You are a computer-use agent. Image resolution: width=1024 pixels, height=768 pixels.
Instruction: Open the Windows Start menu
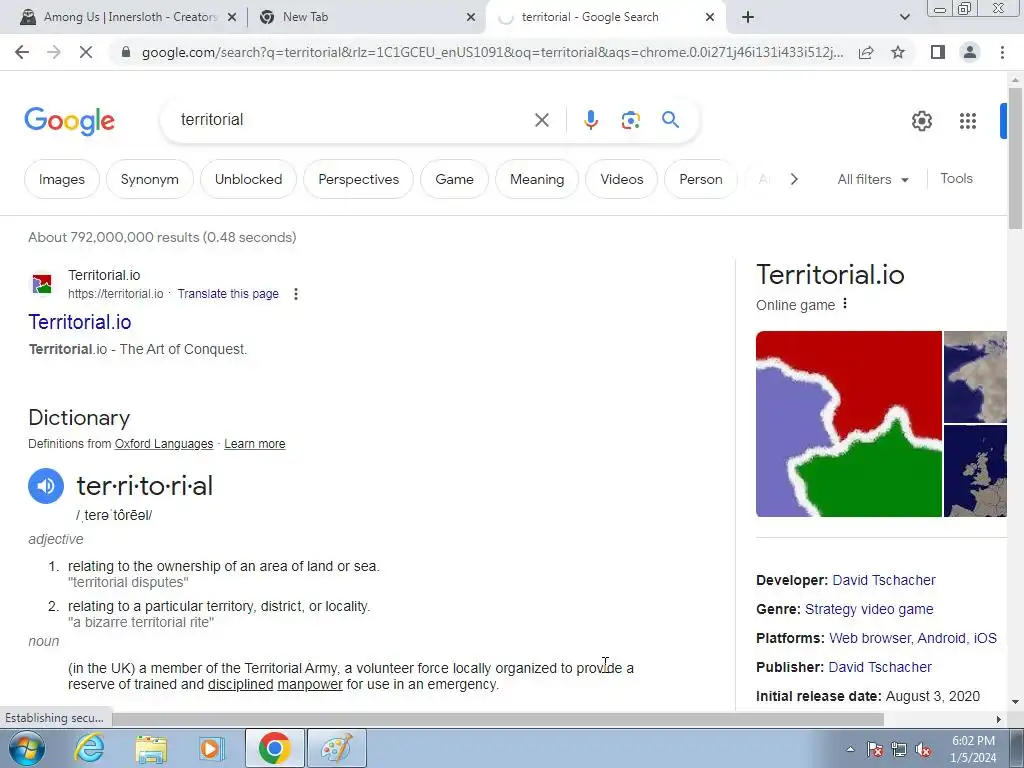(27, 748)
